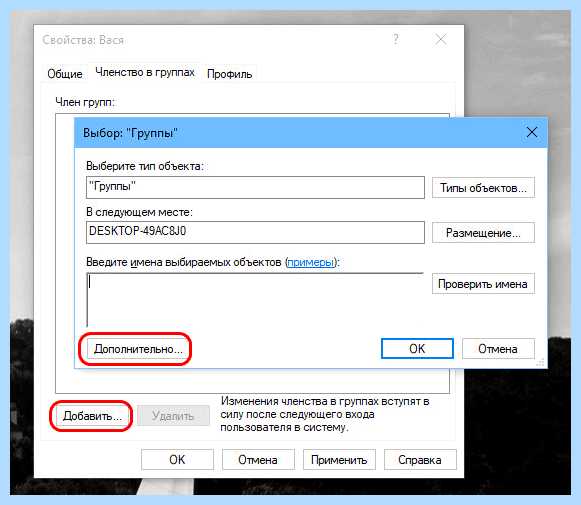Image resolution: width=581 pixels, height=505 pixels.
Task: Switch to Членство в группах tab
Action: [145, 72]
